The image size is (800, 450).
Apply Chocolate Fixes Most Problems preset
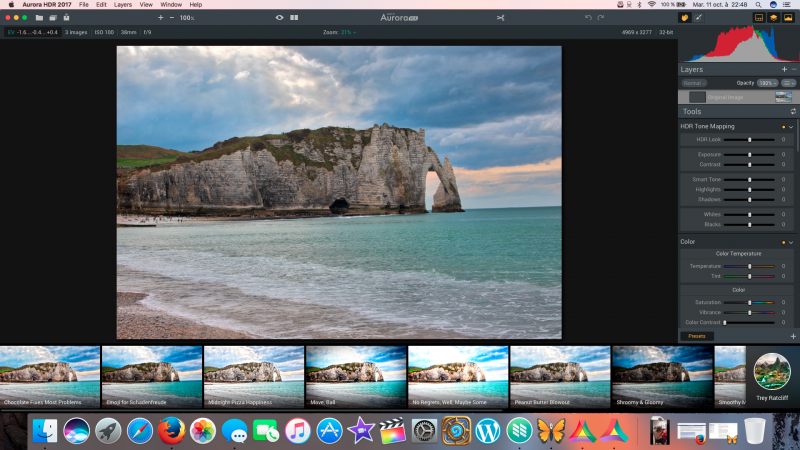click(x=50, y=377)
